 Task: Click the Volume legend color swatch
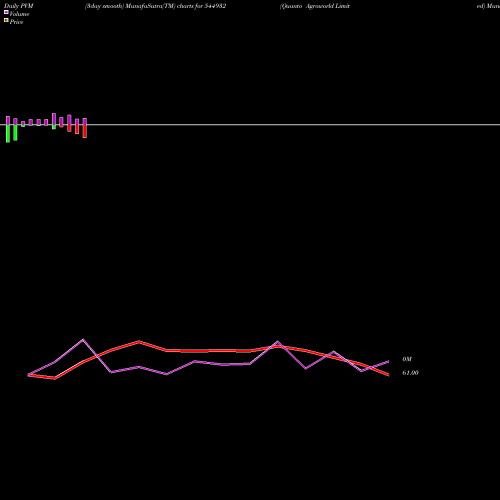coord(6,12)
